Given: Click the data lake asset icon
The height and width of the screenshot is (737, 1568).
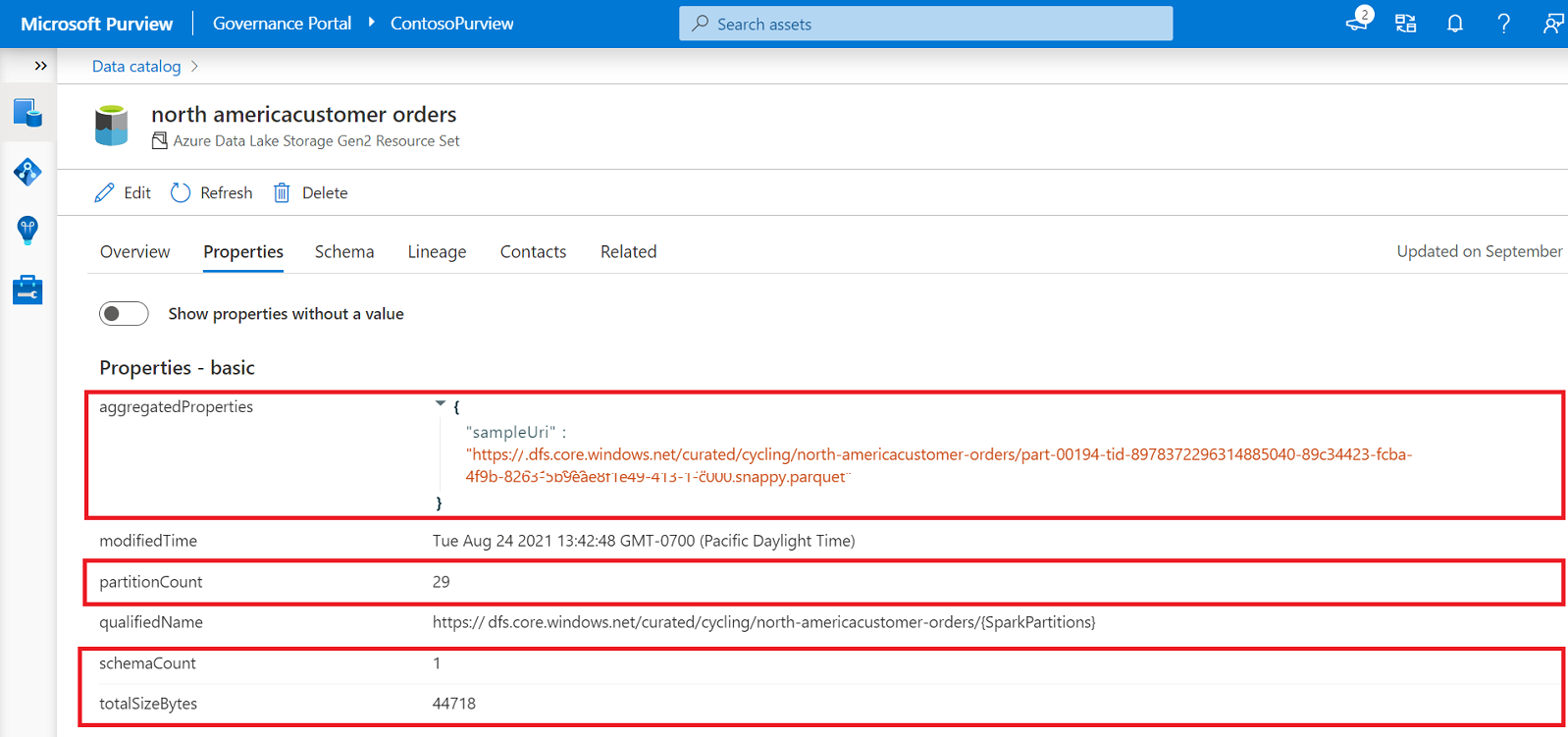Looking at the screenshot, I should [x=111, y=126].
